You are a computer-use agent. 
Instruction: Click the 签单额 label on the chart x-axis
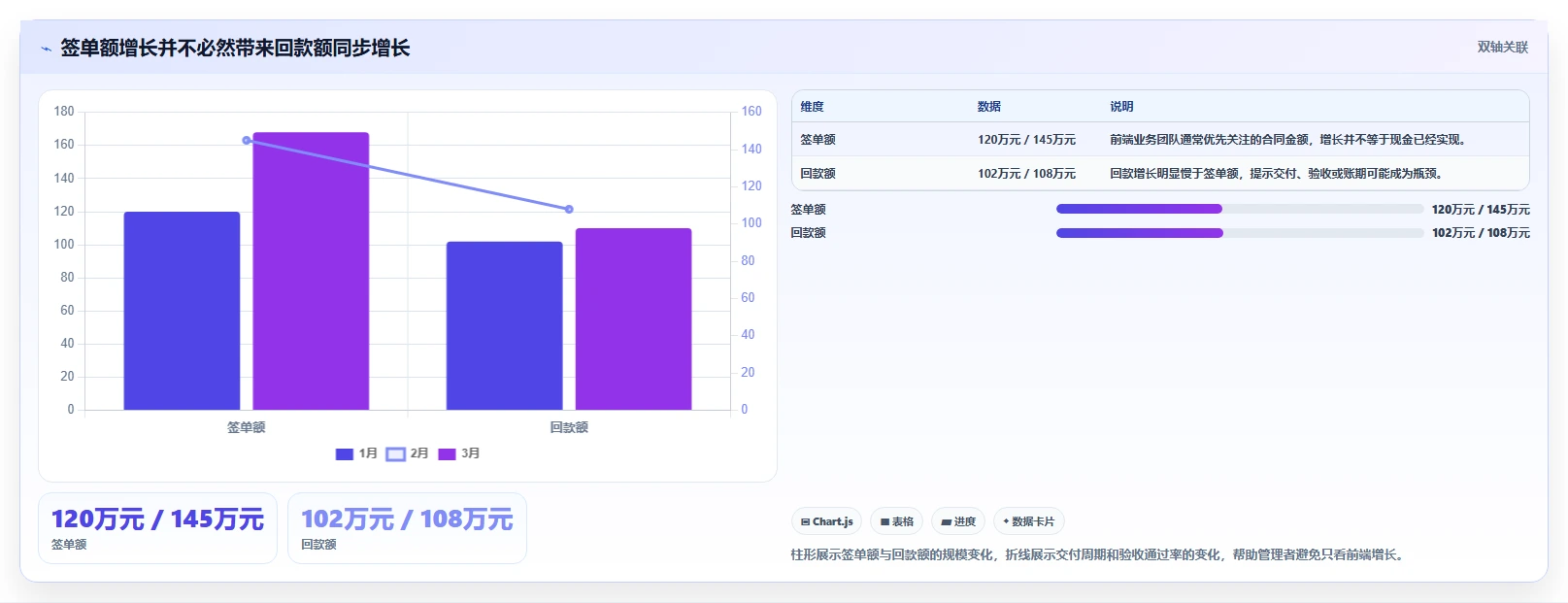tap(247, 427)
